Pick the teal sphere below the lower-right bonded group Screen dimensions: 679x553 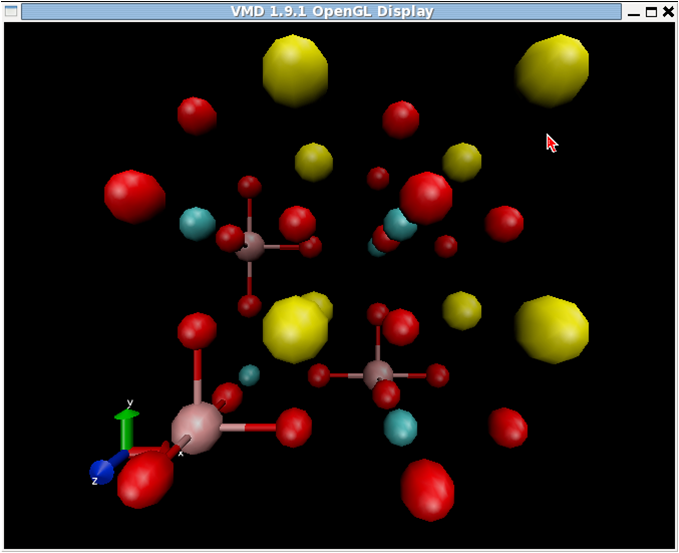(x=401, y=427)
